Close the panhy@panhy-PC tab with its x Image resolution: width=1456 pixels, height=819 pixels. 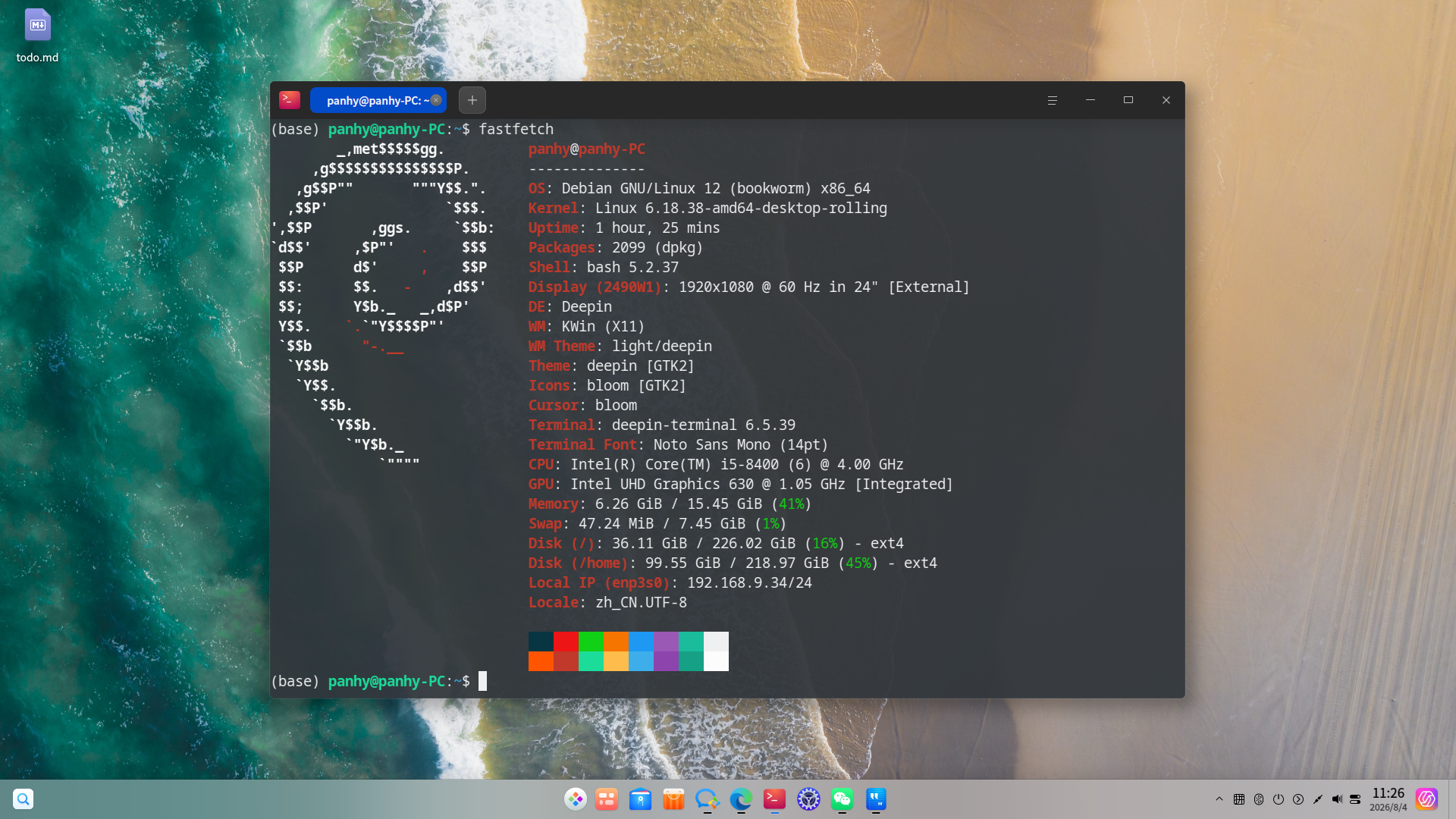pyautogui.click(x=436, y=100)
